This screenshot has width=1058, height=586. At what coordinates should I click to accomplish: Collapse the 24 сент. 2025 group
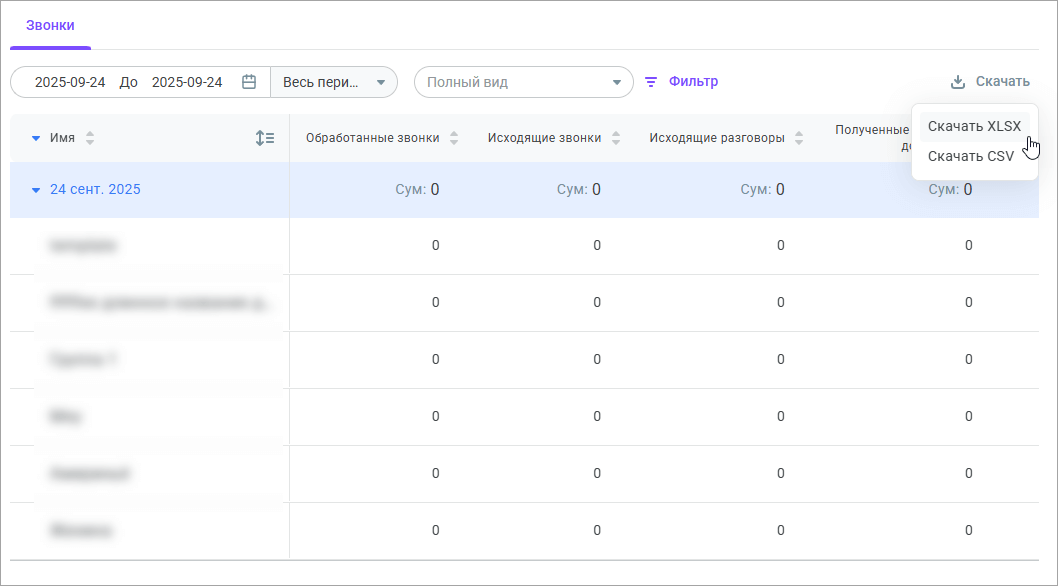36,190
